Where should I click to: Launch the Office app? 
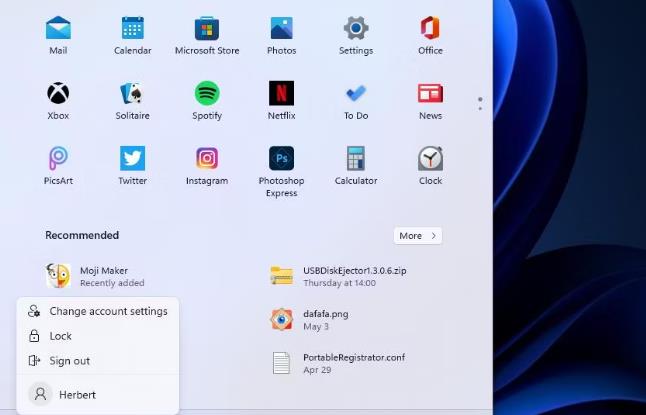(430, 35)
